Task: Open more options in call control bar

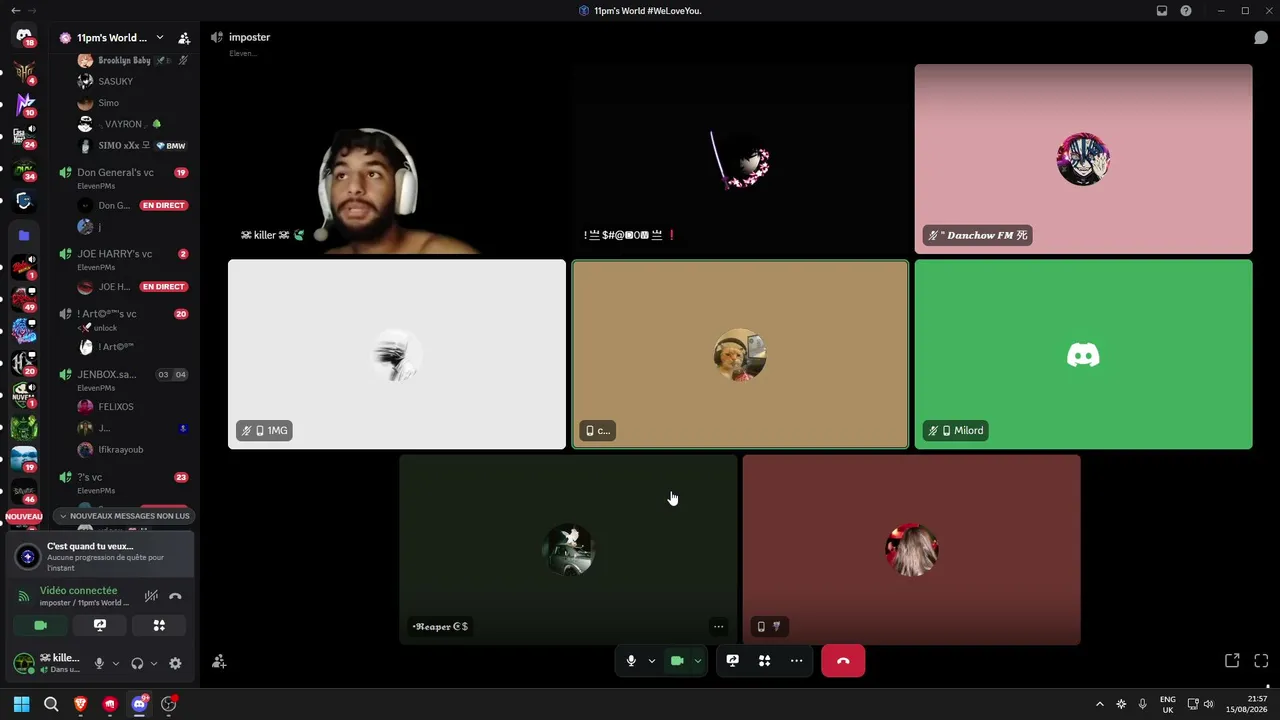Action: click(796, 661)
